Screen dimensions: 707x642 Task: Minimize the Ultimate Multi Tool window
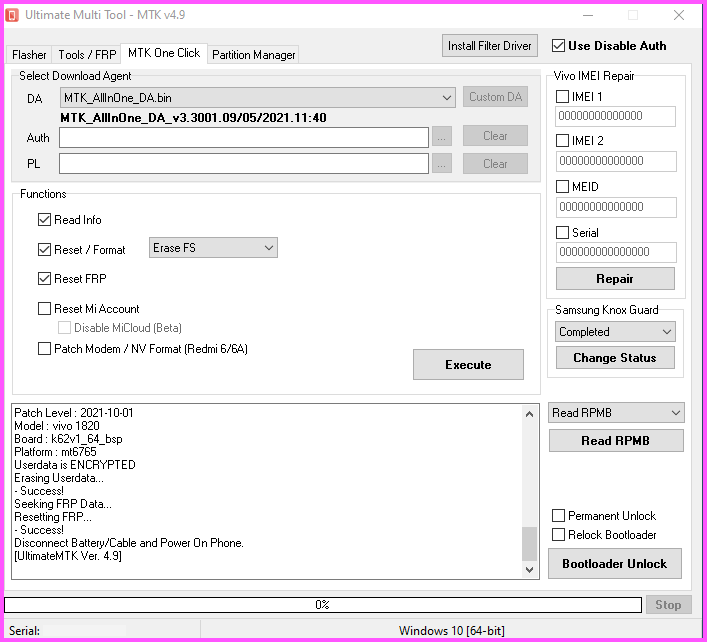click(588, 15)
